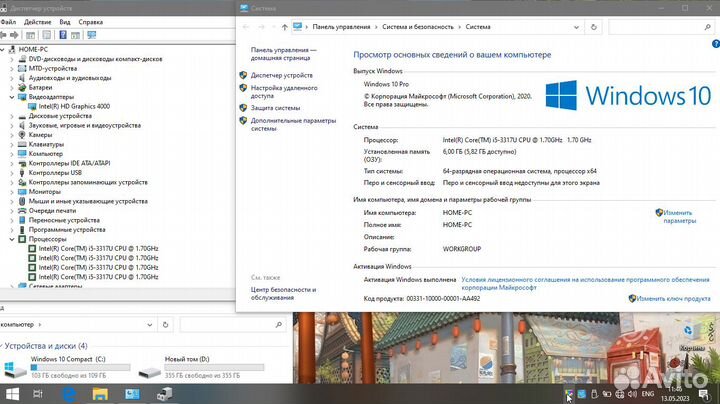Click the magnifier icon in Система window search
The width and height of the screenshot is (720, 404).
coord(708,27)
